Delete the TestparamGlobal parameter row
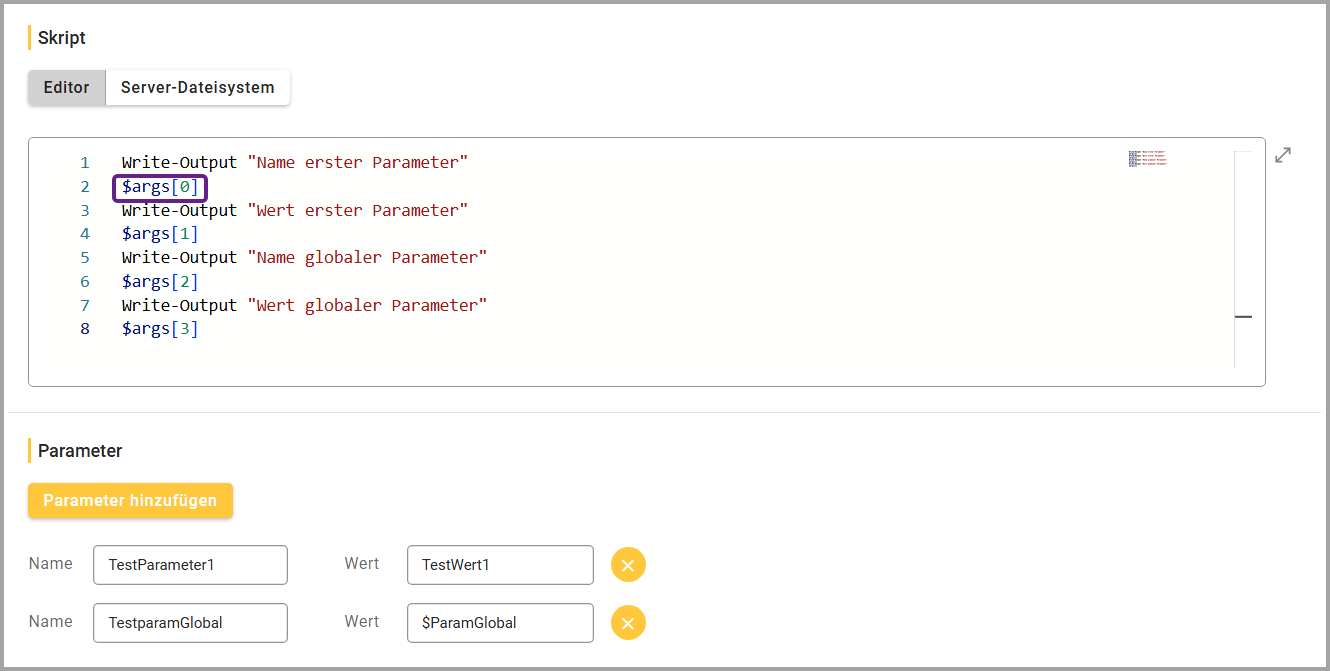Image resolution: width=1330 pixels, height=671 pixels. (x=628, y=623)
